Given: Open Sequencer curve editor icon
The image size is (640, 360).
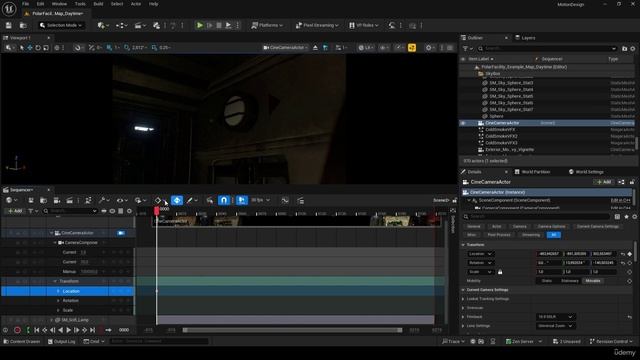Looking at the screenshot, I should tap(285, 200).
